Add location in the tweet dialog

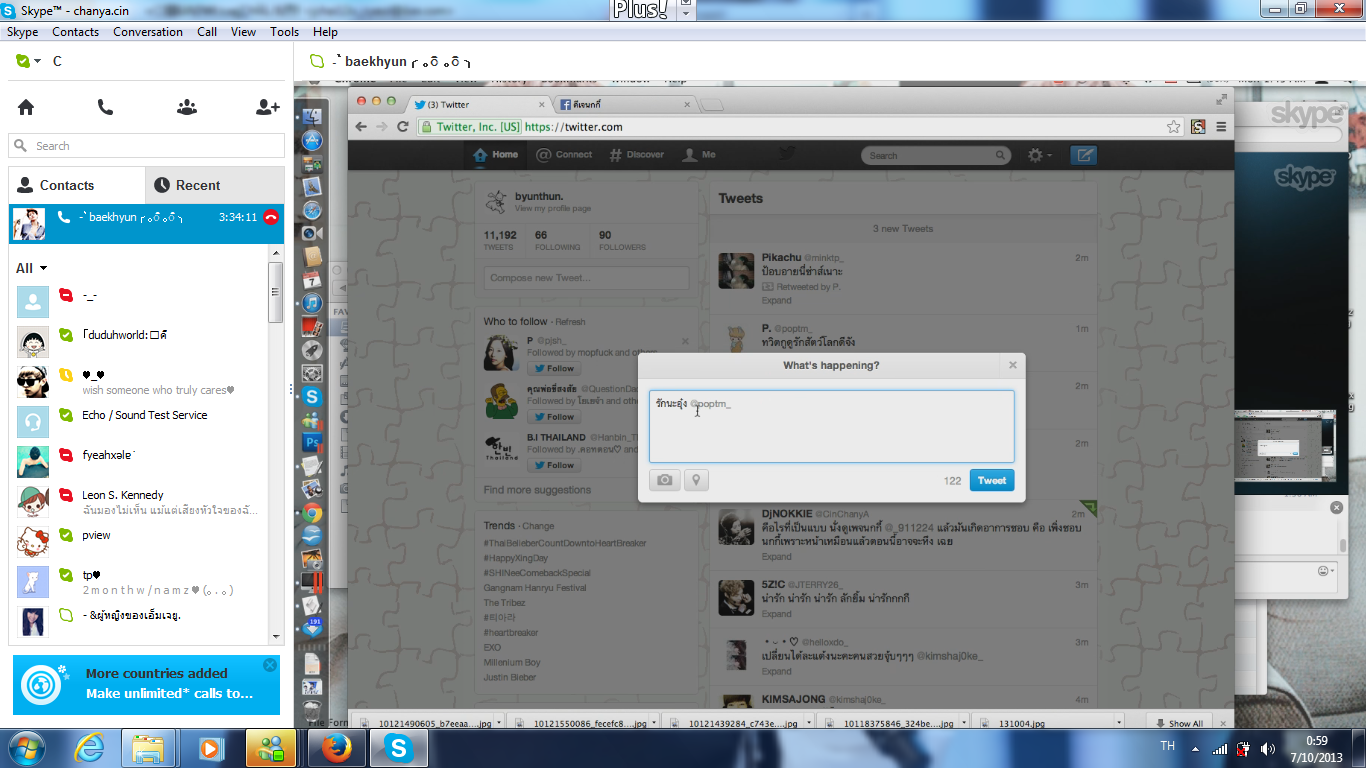coord(696,480)
